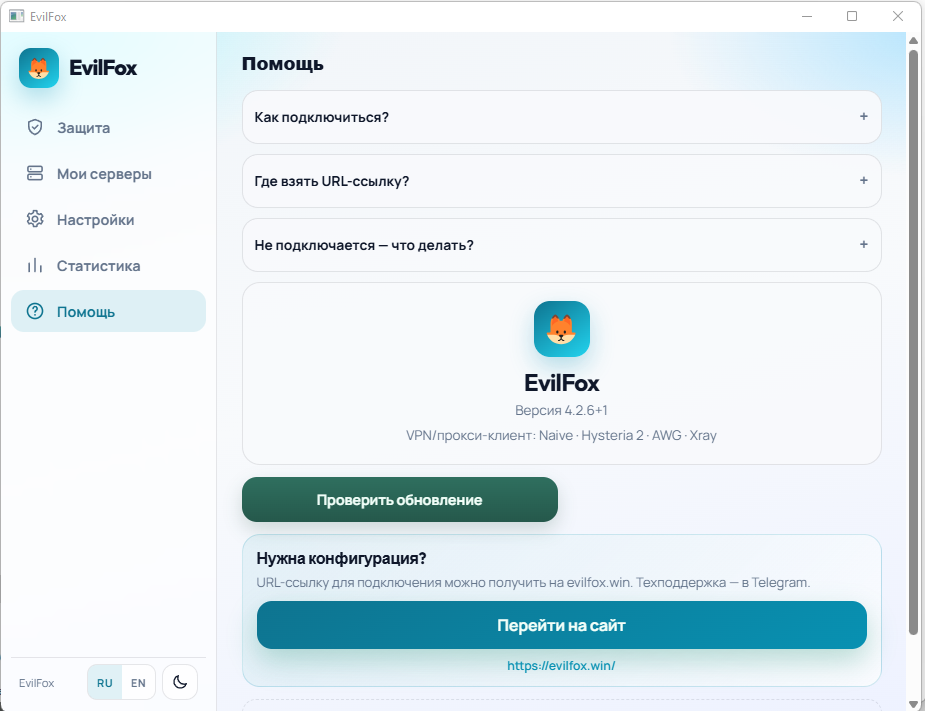The height and width of the screenshot is (711, 925).
Task: Click the Помощь page heading
Action: point(283,64)
